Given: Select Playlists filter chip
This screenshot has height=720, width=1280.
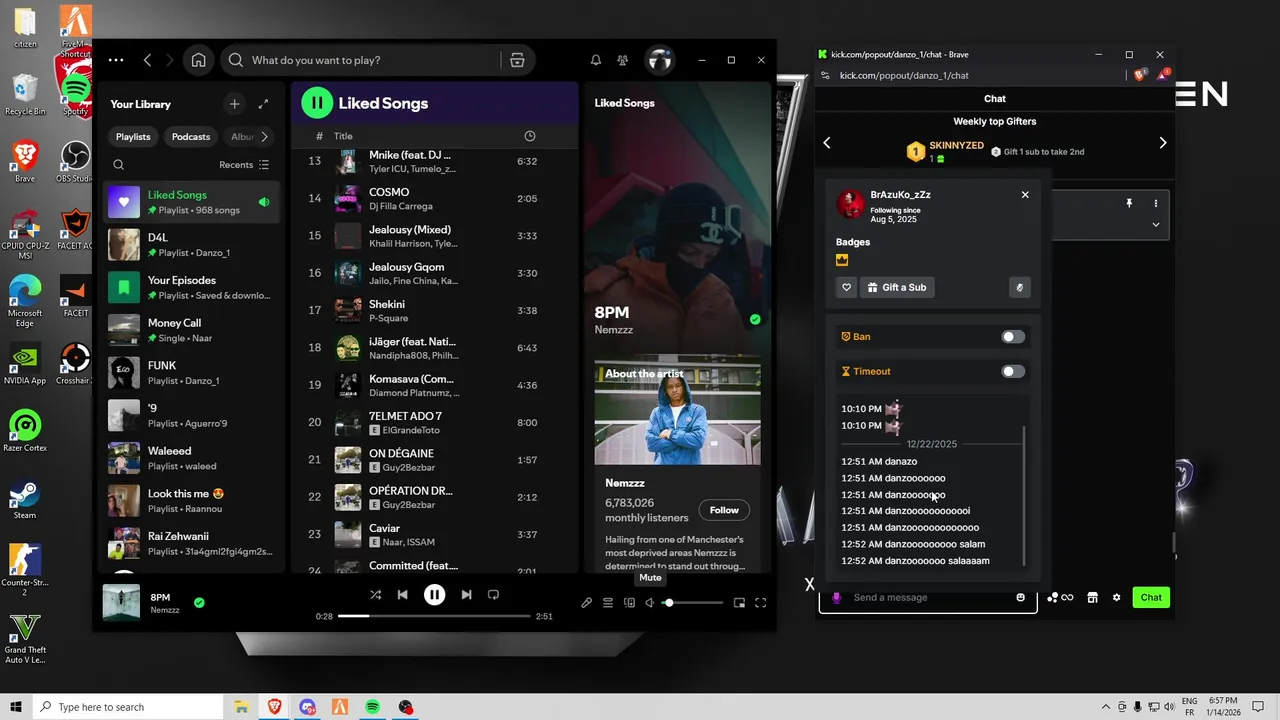Looking at the screenshot, I should point(133,137).
